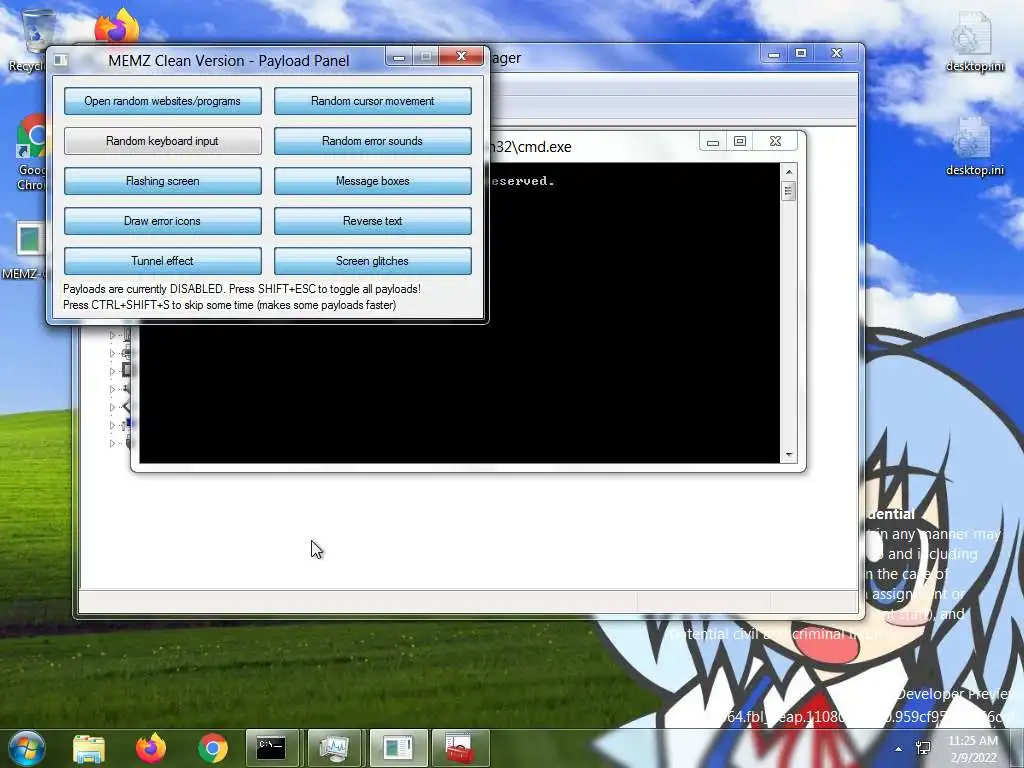Switch to the MEMZ panel taskbar button
This screenshot has width=1024, height=768.
[398, 748]
